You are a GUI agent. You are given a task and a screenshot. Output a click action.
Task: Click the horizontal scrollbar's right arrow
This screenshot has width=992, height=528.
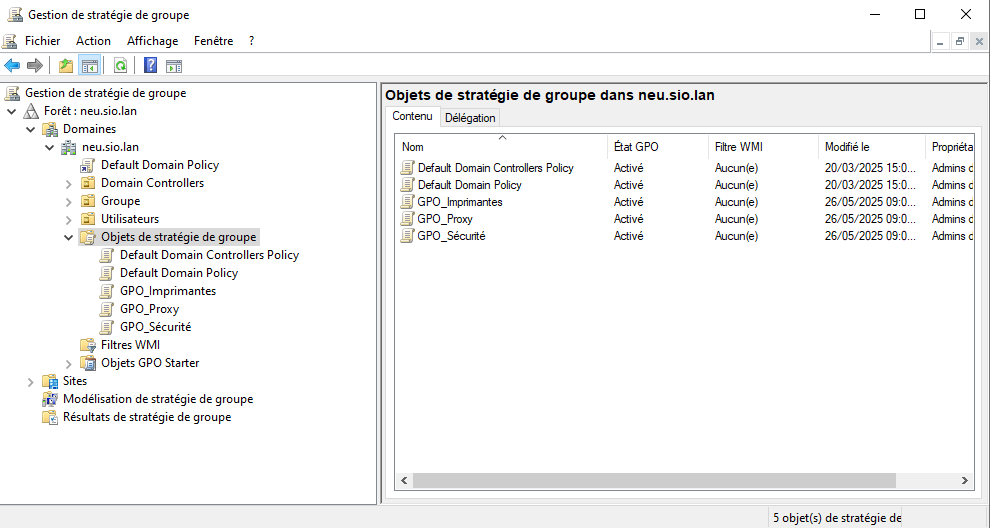[x=965, y=481]
